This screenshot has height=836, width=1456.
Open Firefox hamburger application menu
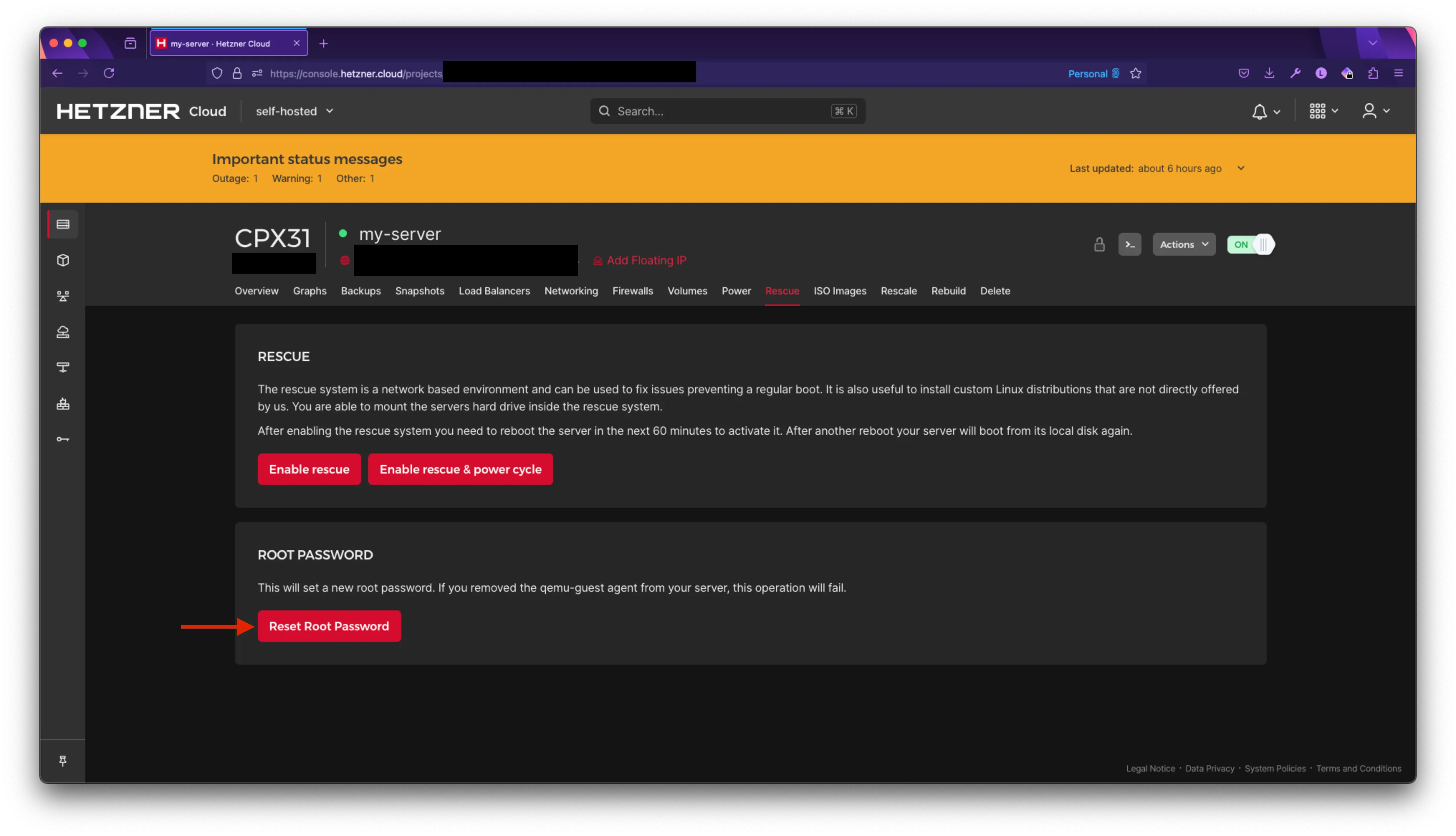click(1399, 73)
